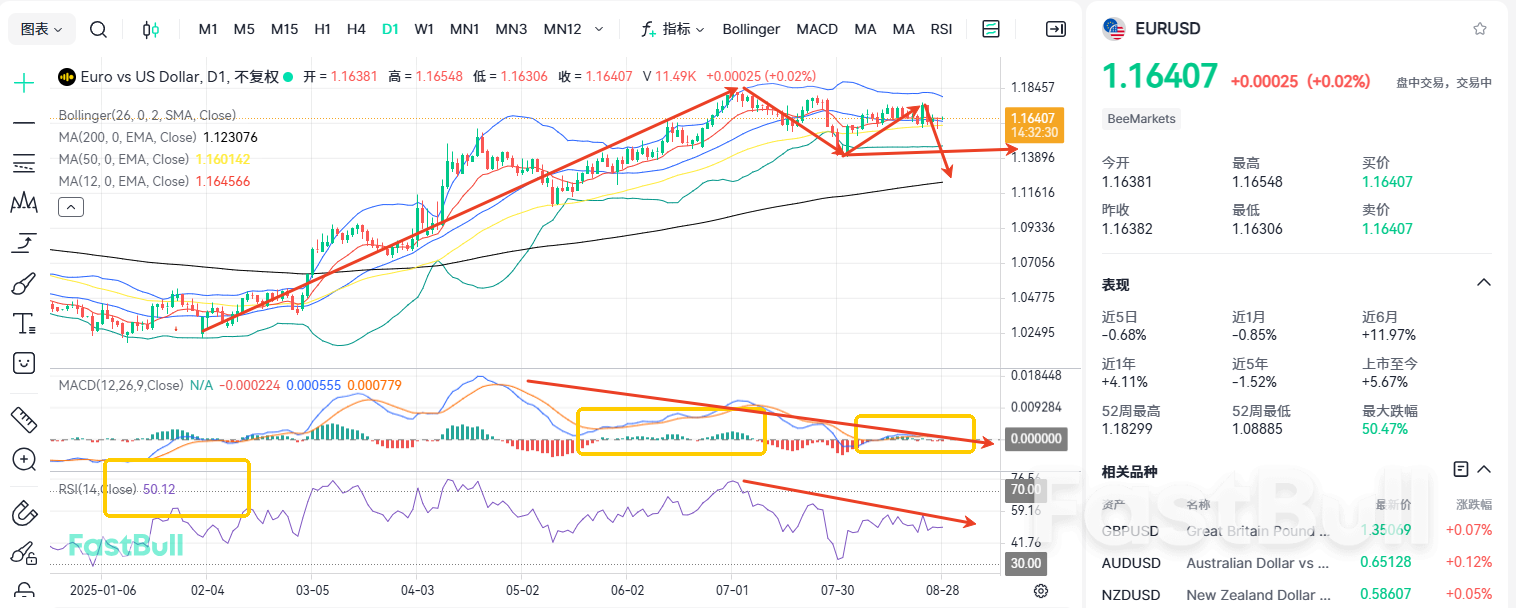Viewport: 1516px width, 608px height.
Task: Open chart settings gear icon
Action: [1040, 590]
